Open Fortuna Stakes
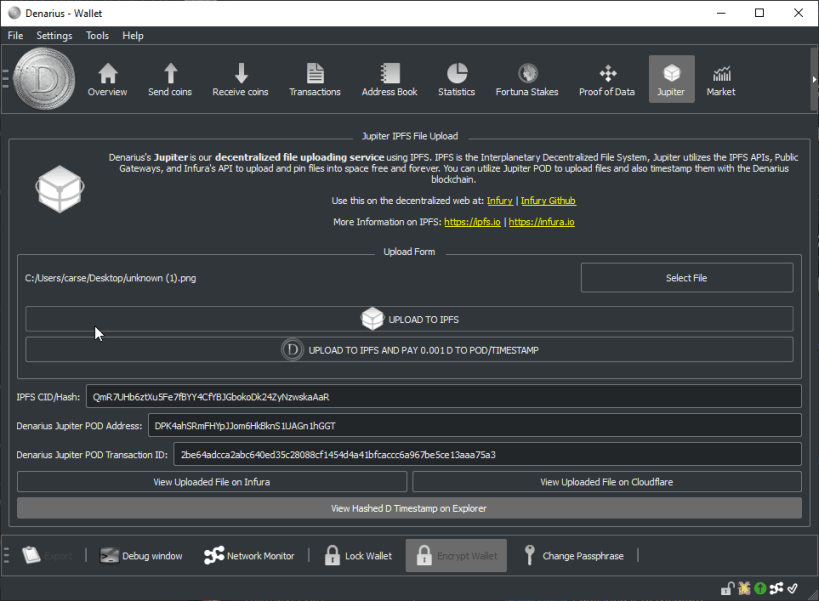The height and width of the screenshot is (601, 819). [527, 79]
